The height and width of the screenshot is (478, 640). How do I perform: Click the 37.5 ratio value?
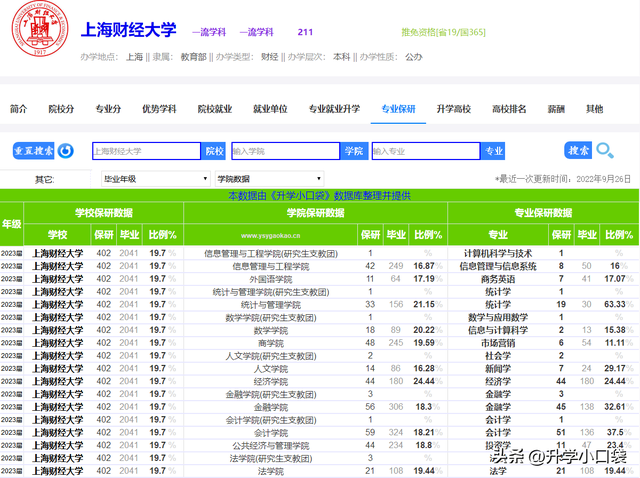(616, 432)
